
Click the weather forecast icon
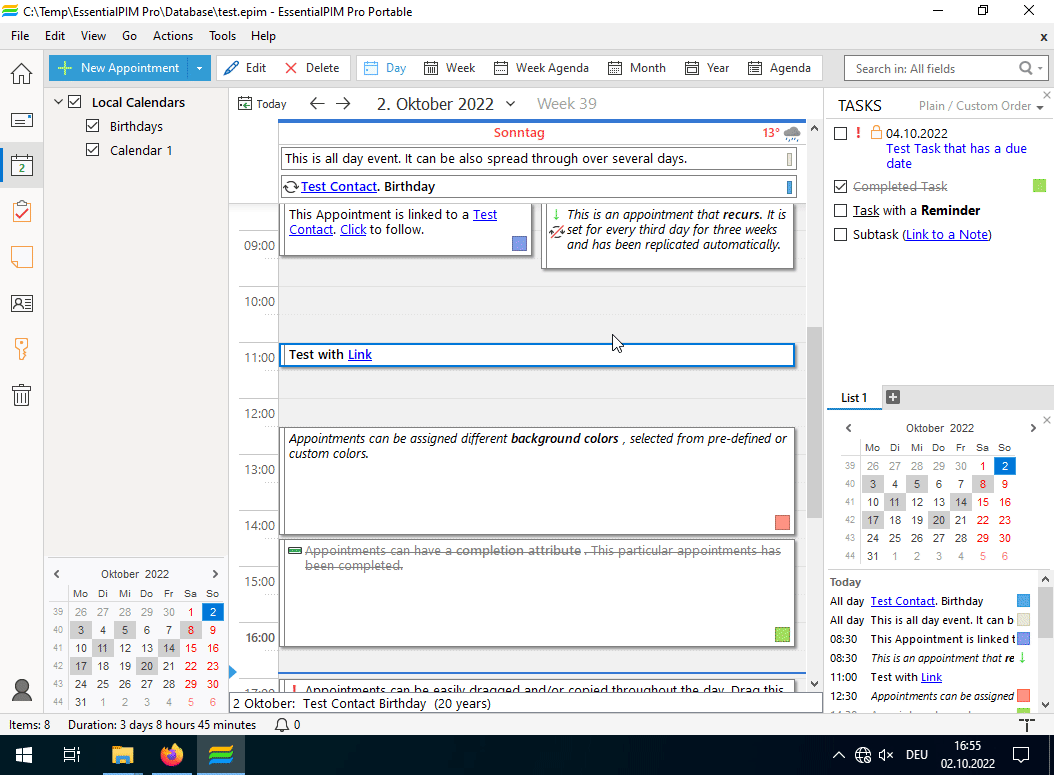(792, 133)
